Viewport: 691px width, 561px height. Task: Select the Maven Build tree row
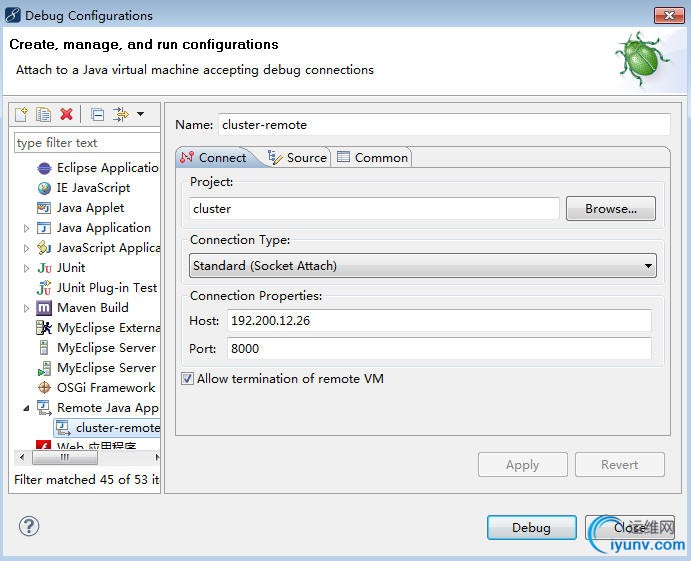click(x=83, y=308)
